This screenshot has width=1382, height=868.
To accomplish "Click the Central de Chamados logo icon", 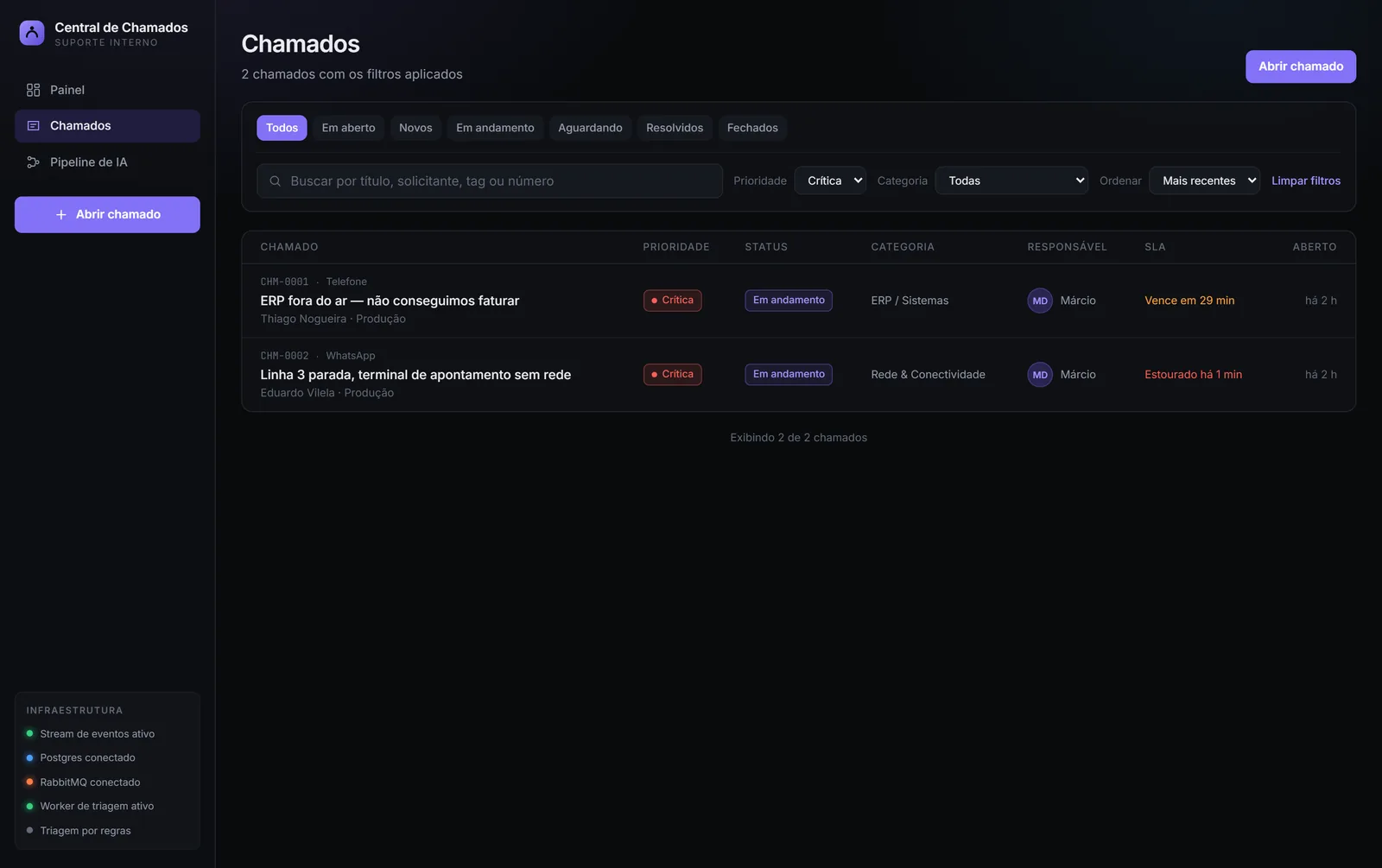I will tap(32, 33).
